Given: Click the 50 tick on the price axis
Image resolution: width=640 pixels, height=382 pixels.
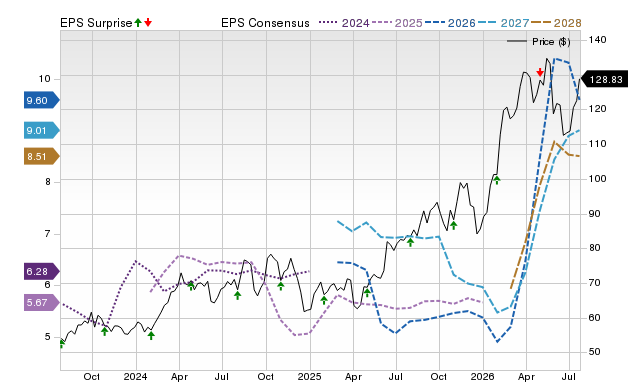Looking at the screenshot, I should pos(595,351).
